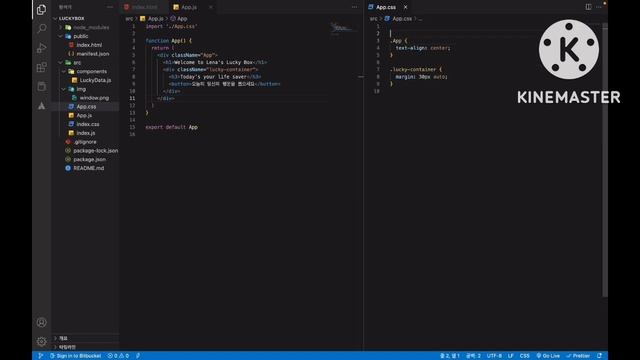640x360 pixels.
Task: Click the 'function App()' line in App.js
Action: pos(169,41)
